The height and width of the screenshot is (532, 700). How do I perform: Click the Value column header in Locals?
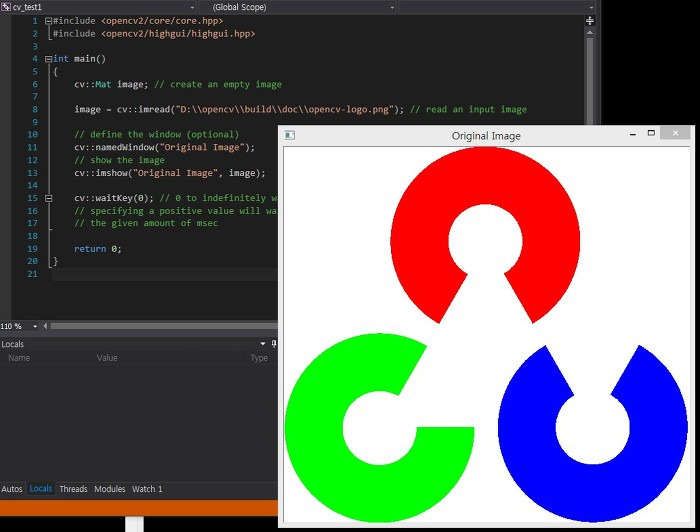107,358
